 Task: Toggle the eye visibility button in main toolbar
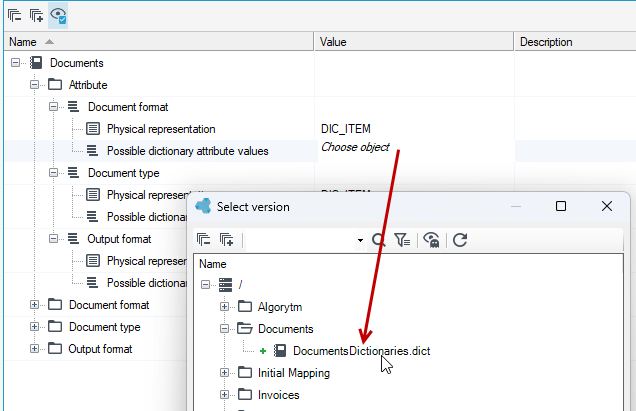point(58,15)
